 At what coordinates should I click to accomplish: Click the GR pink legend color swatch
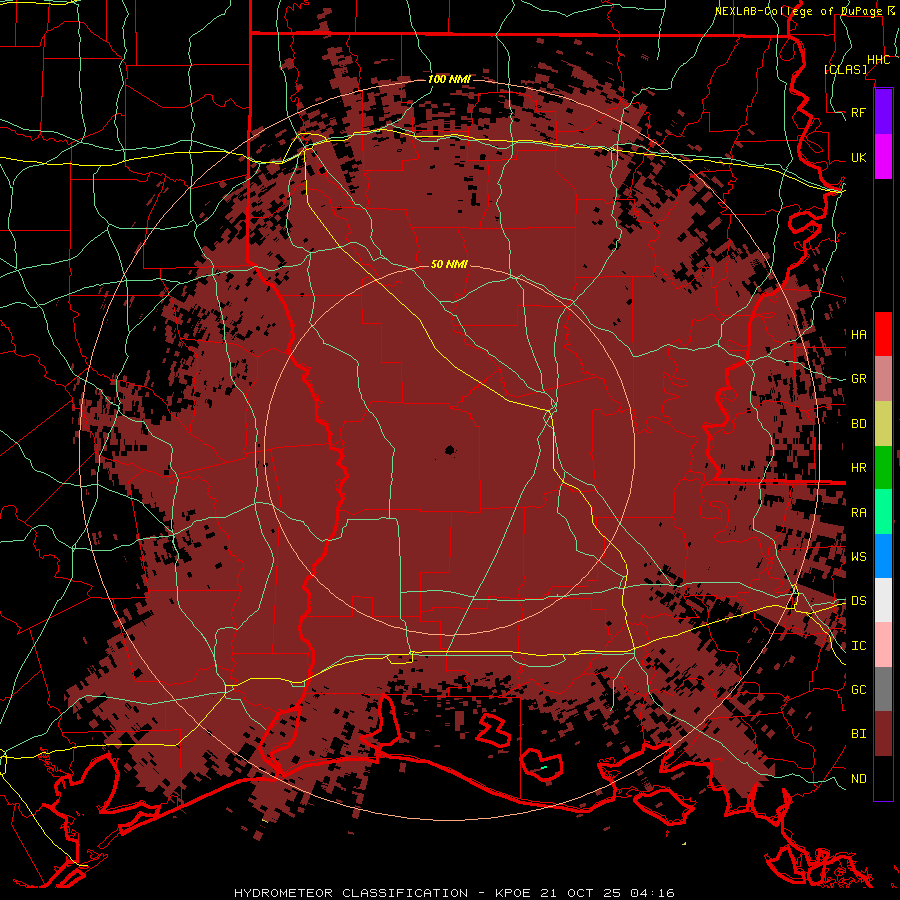pyautogui.click(x=883, y=379)
